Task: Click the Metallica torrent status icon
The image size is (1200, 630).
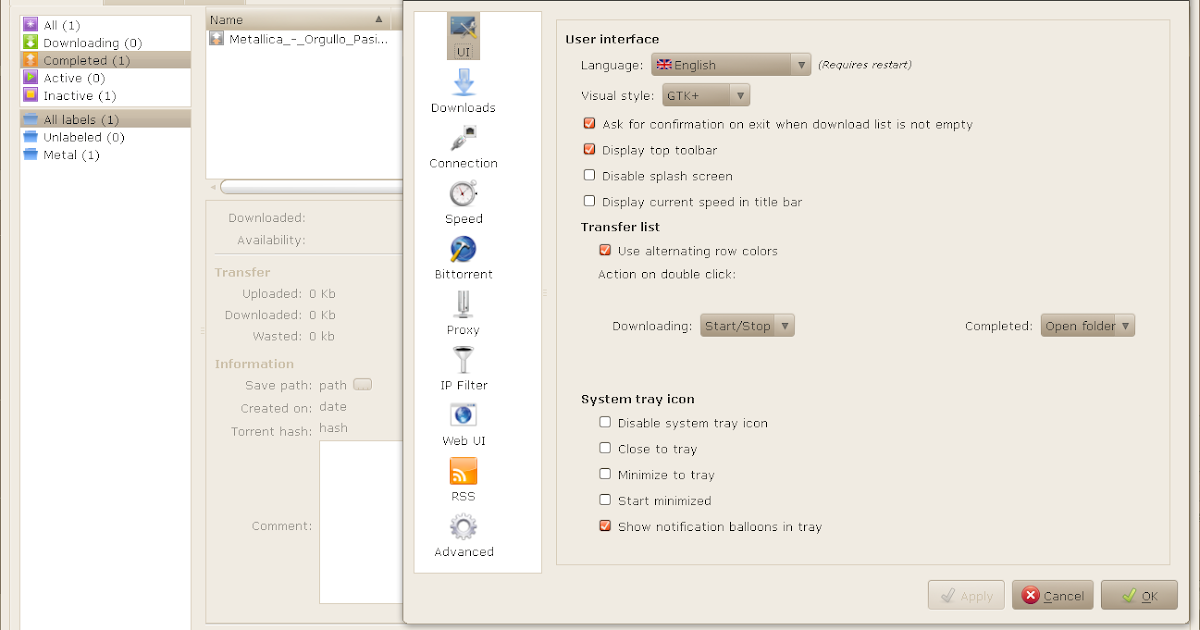Action: (x=217, y=39)
